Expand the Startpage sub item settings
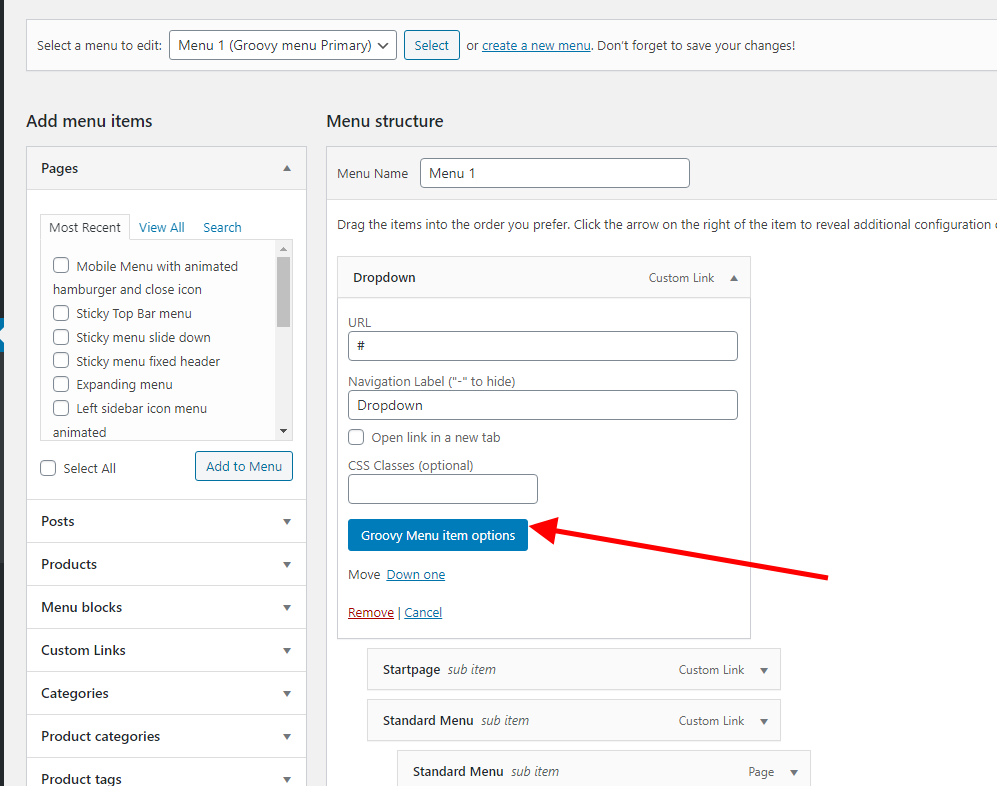This screenshot has width=997, height=786. [x=764, y=669]
